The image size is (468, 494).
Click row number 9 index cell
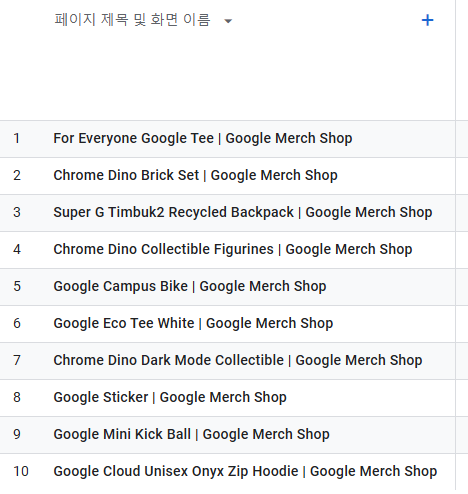(x=17, y=434)
